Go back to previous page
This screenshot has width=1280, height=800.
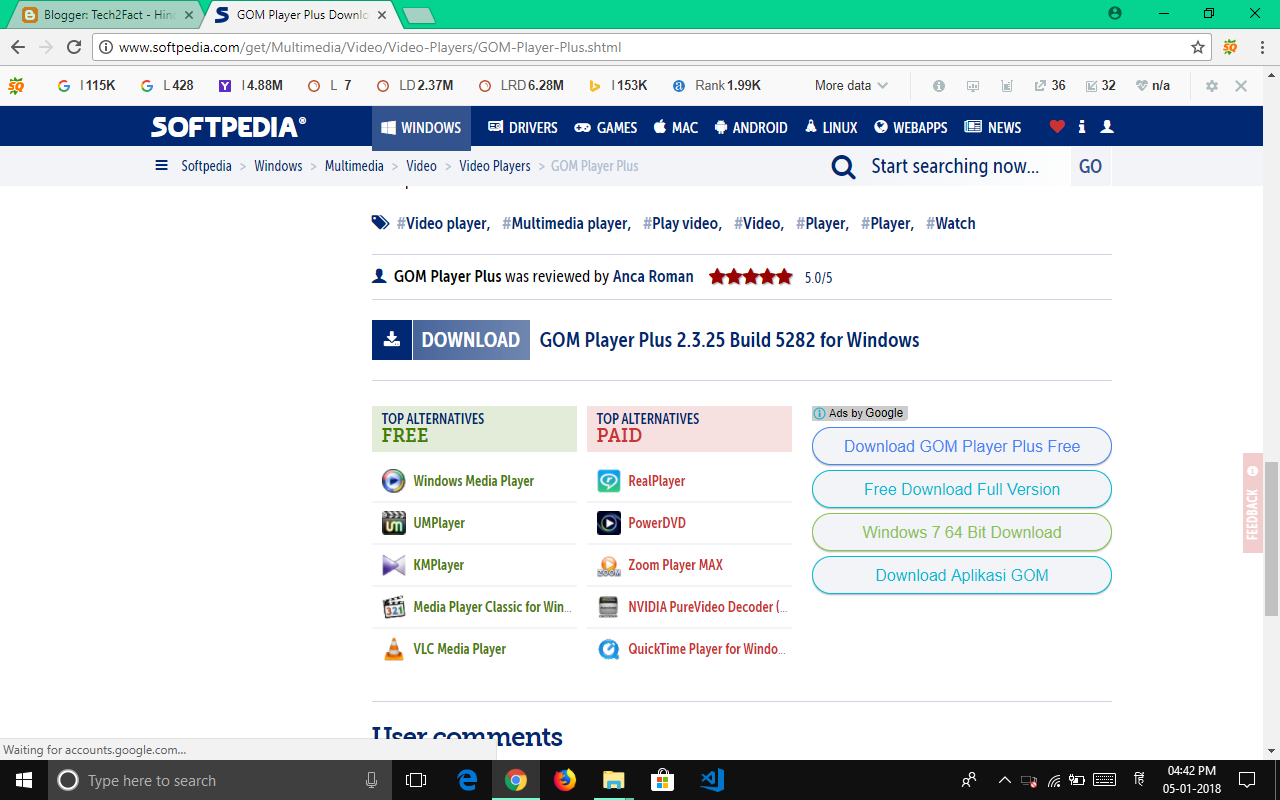pyautogui.click(x=18, y=47)
